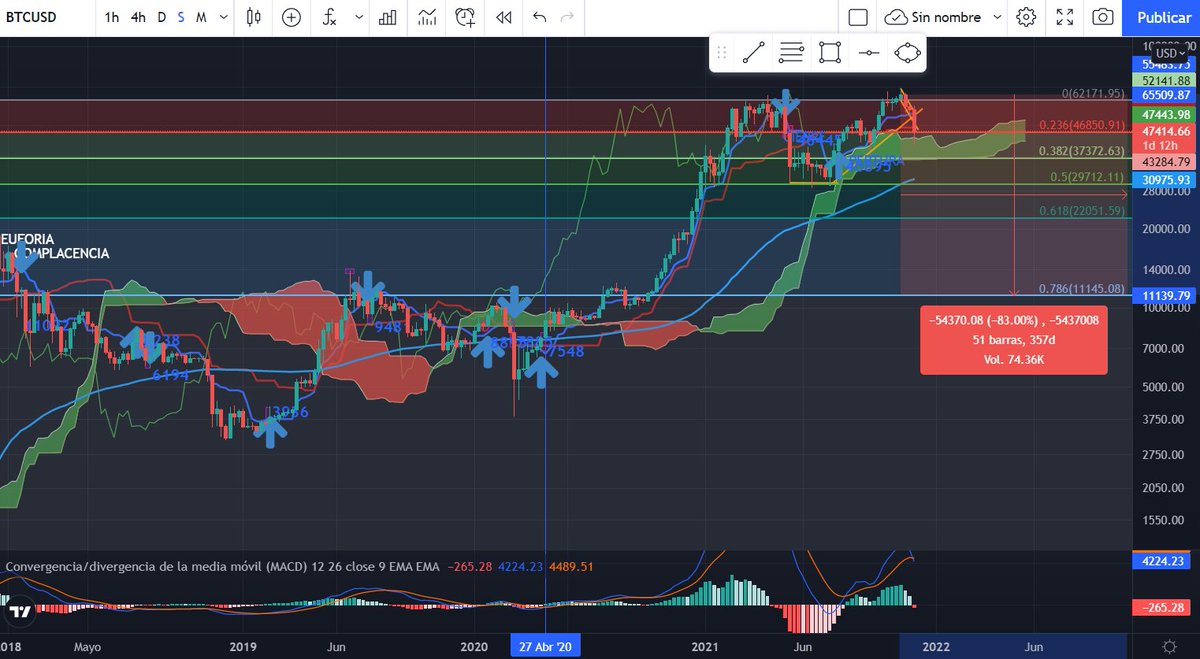Select the 1h timeframe

point(112,17)
